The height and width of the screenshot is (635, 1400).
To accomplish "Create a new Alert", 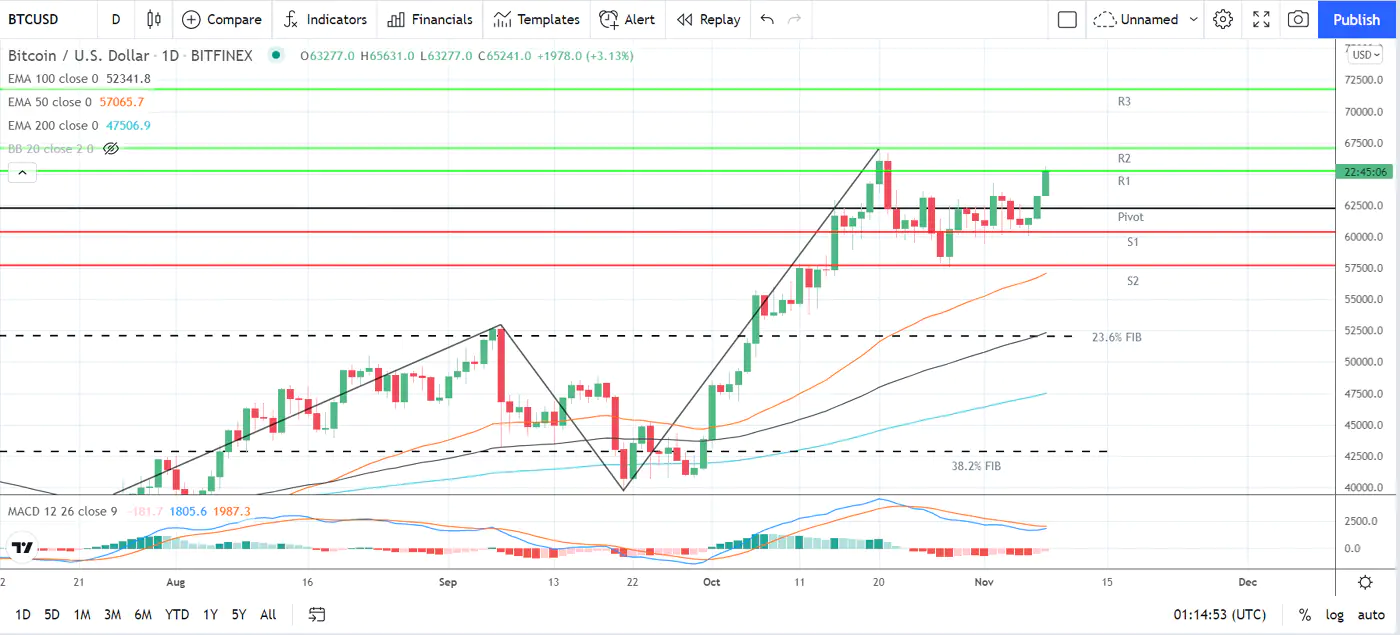I will [627, 19].
